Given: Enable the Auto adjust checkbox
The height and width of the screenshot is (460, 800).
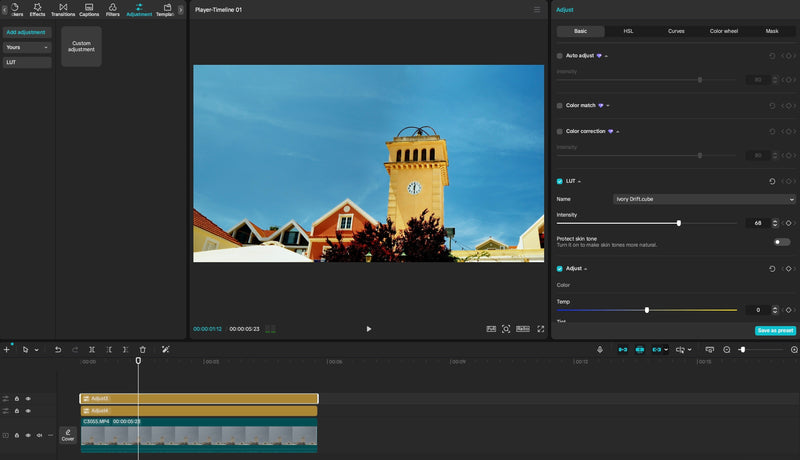Looking at the screenshot, I should pos(560,56).
